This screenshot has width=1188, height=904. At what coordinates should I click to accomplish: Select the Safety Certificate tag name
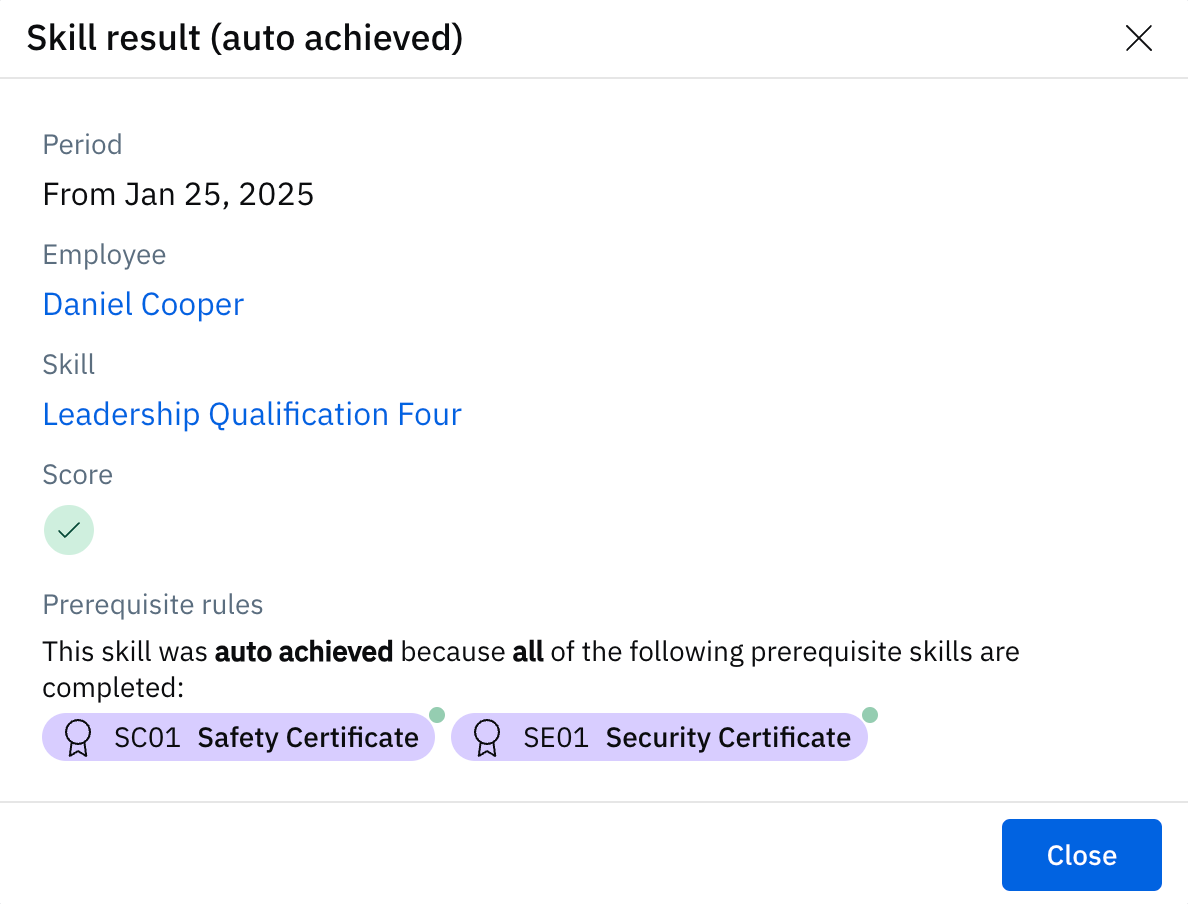[308, 738]
